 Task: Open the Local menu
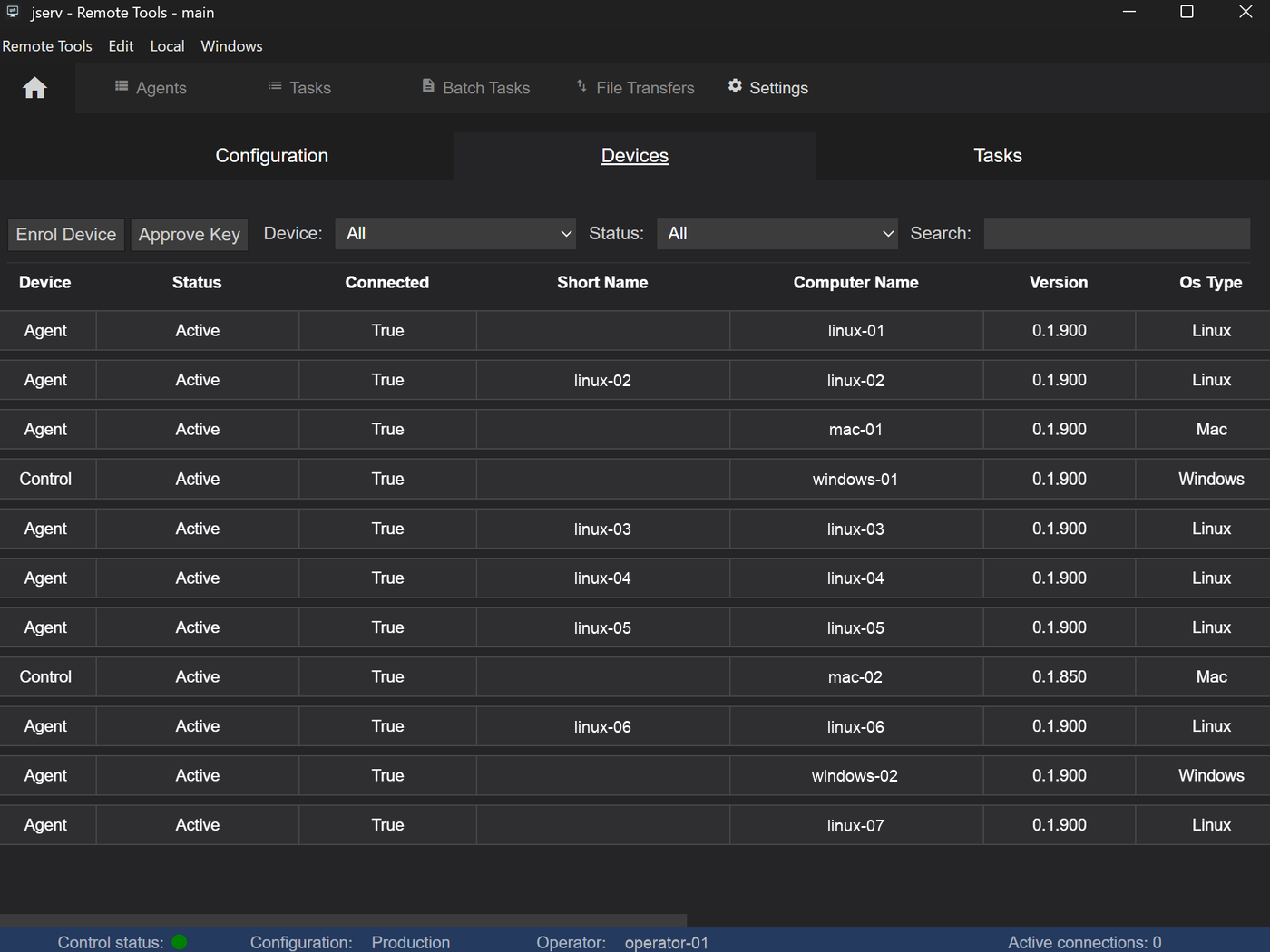tap(167, 46)
